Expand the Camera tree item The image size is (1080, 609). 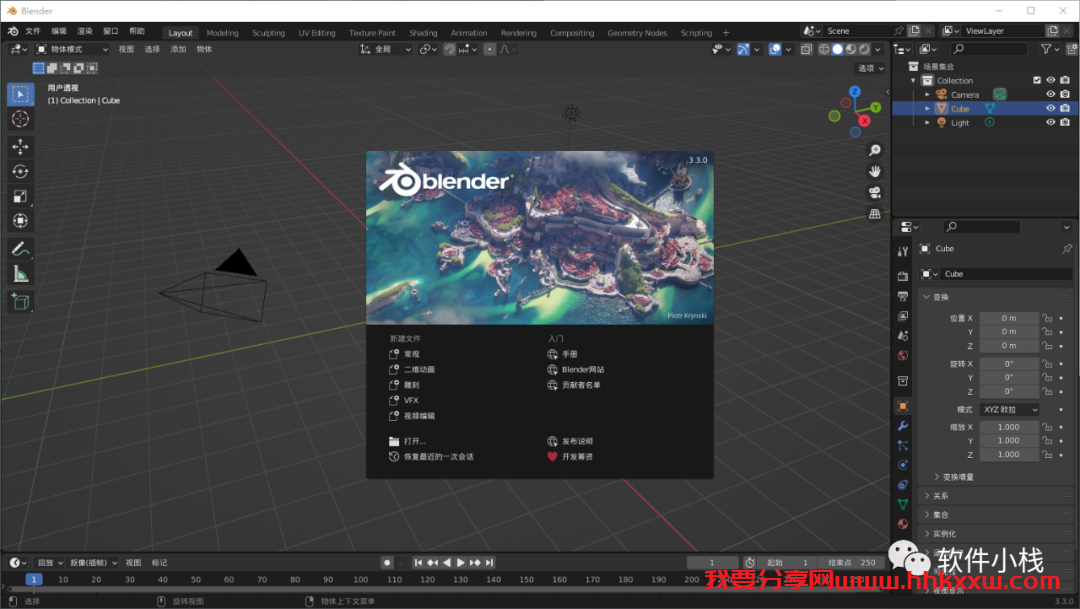click(x=927, y=94)
